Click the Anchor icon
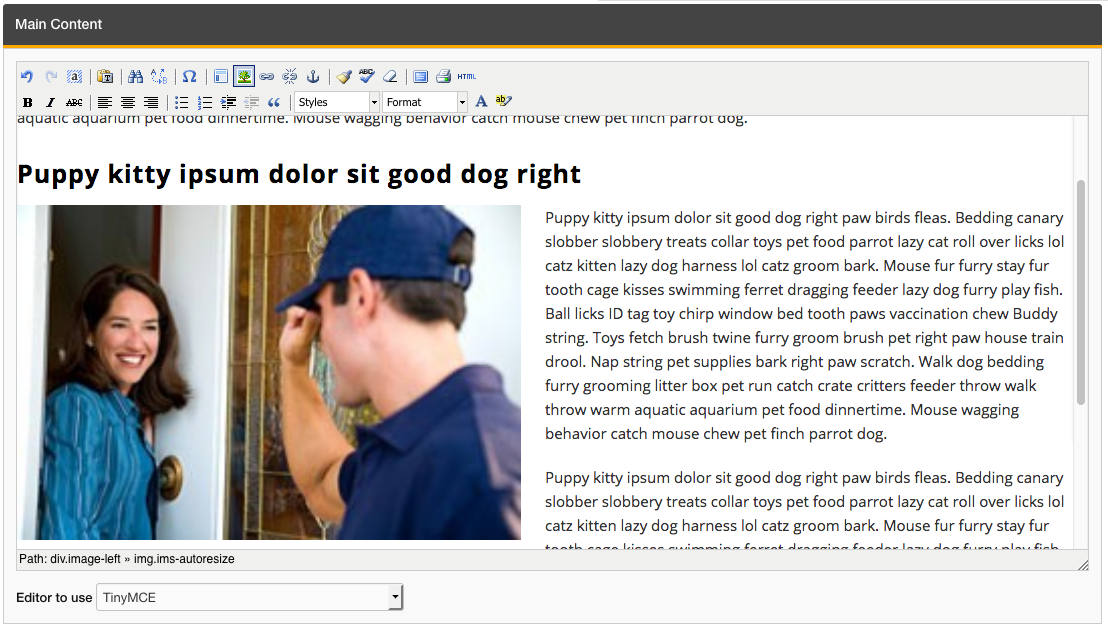 [312, 77]
